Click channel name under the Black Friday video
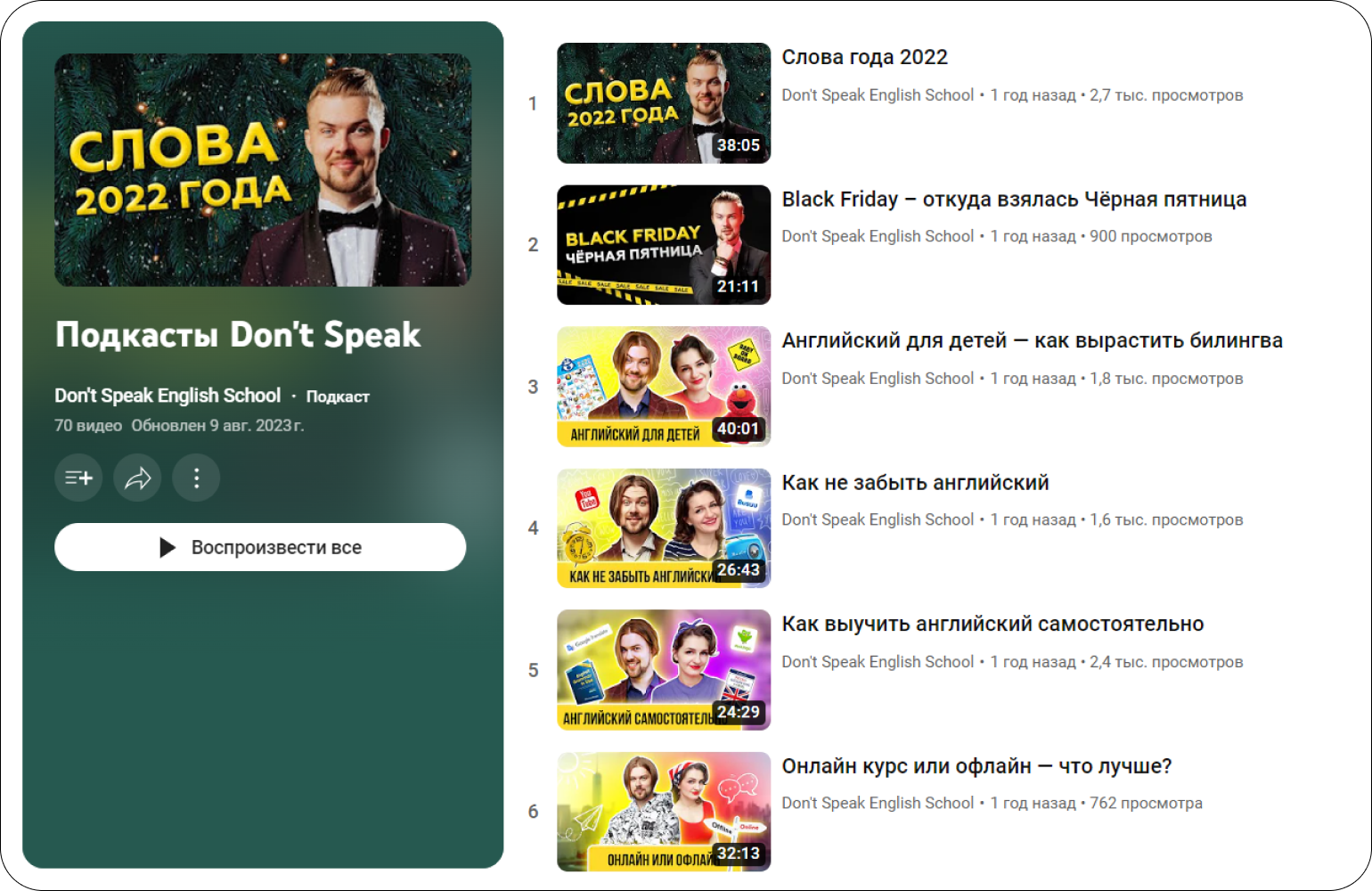The image size is (1372, 891). 878,236
